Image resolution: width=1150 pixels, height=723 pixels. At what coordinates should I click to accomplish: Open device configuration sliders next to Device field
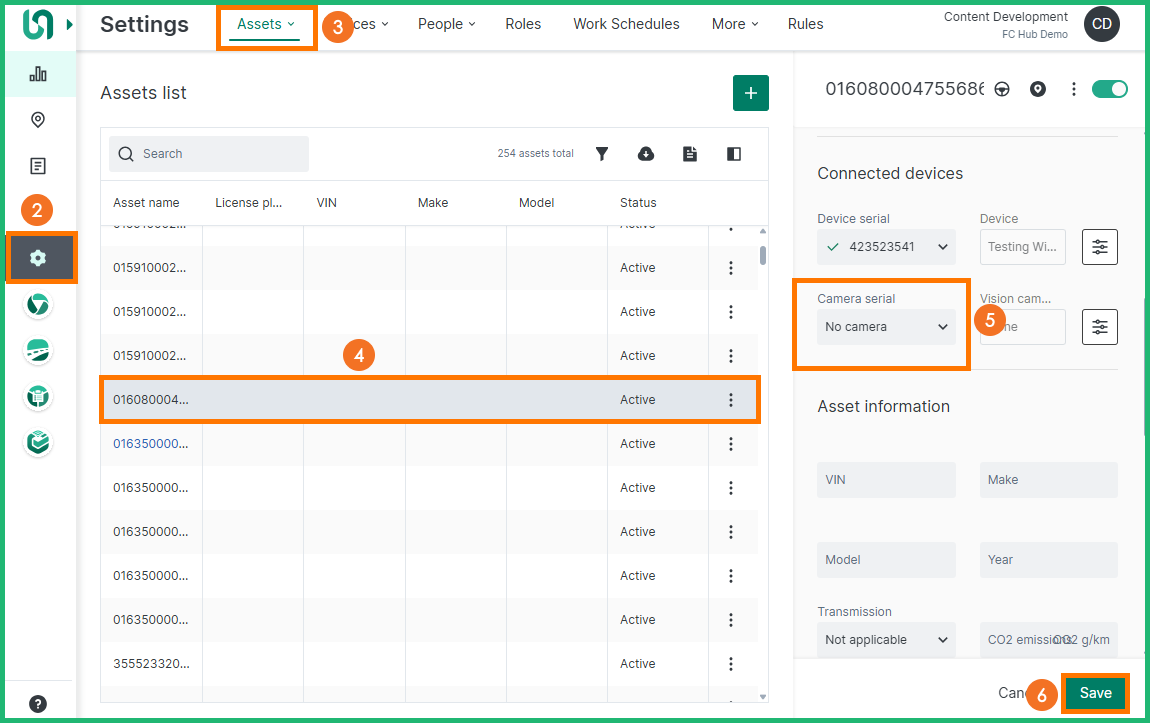tap(1100, 247)
